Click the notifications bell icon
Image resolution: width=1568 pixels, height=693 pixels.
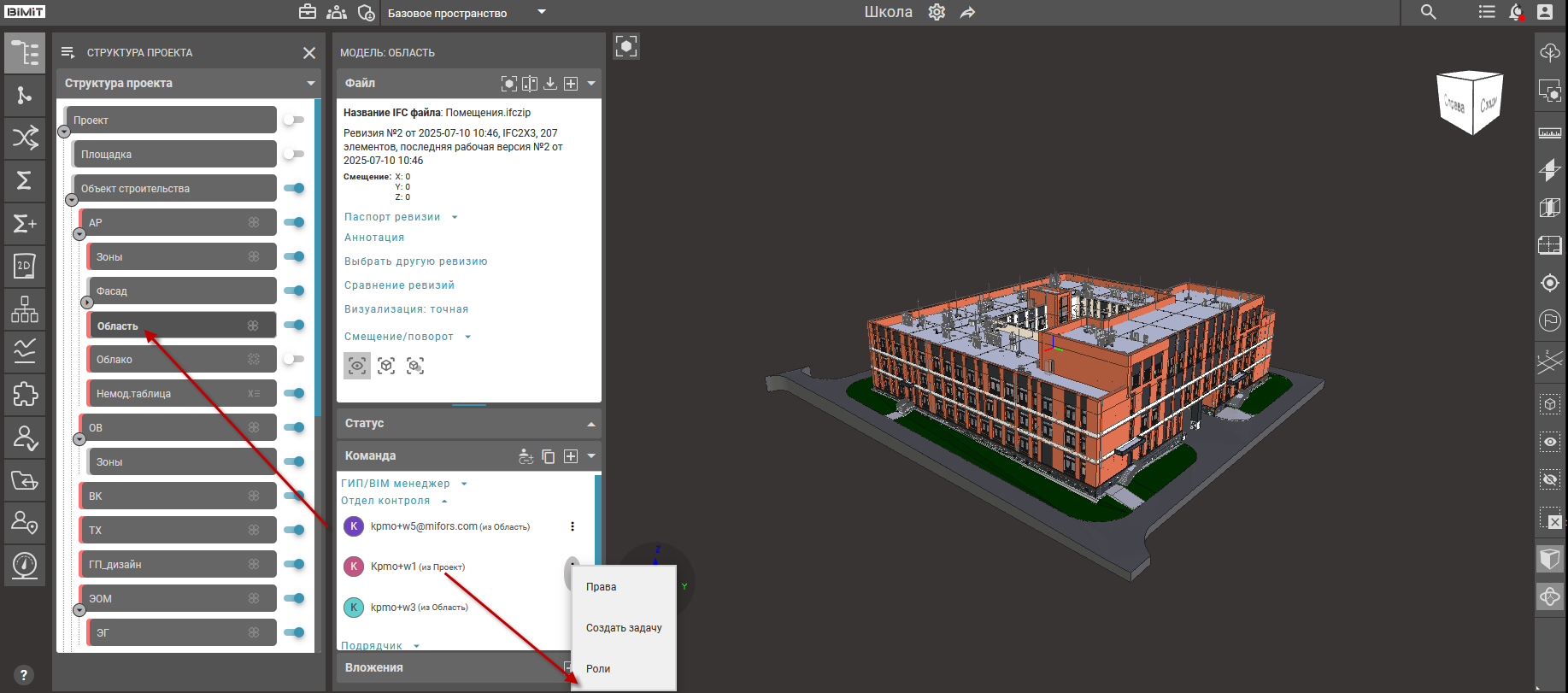click(1516, 12)
